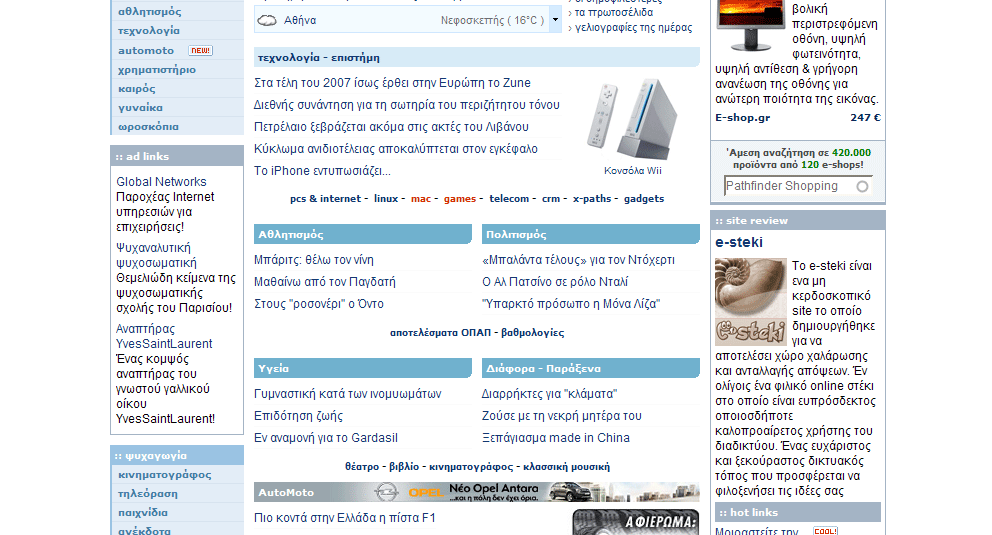Open the βαθμολογίες link
This screenshot has height=535, width=992.
[x=533, y=333]
